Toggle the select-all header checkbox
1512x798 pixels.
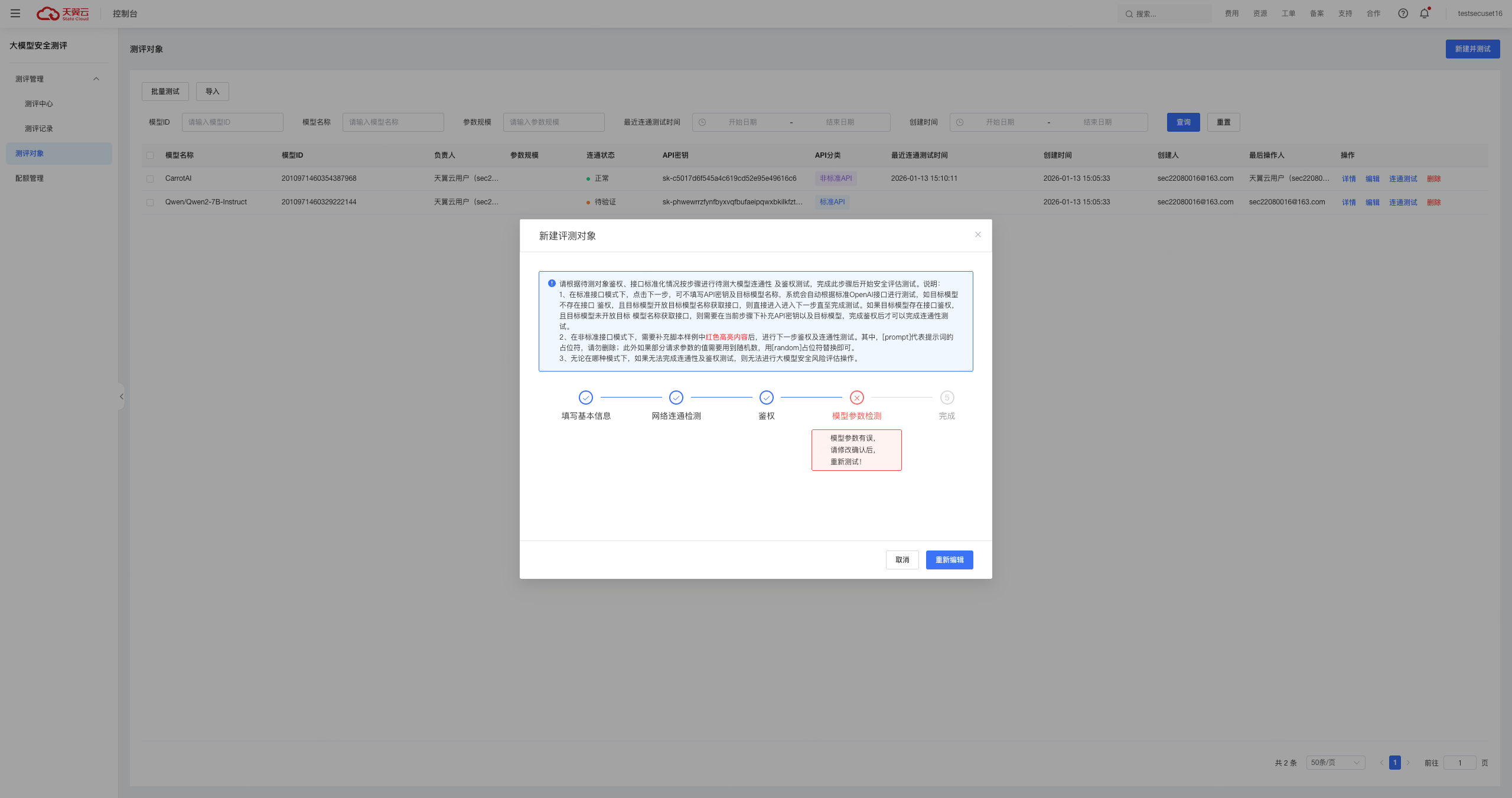tap(150, 155)
